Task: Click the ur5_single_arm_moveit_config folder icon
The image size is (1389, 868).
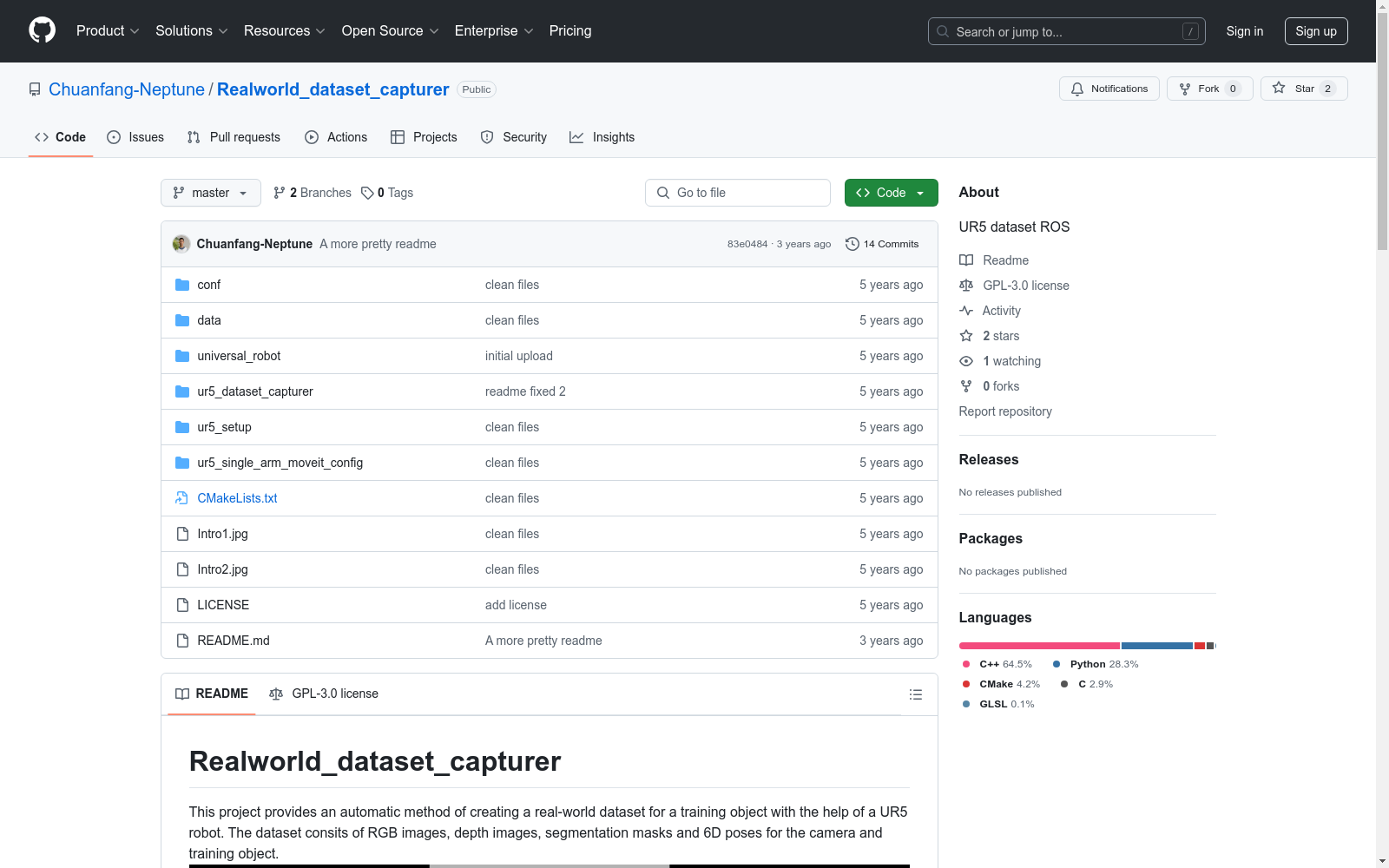Action: pos(182,463)
